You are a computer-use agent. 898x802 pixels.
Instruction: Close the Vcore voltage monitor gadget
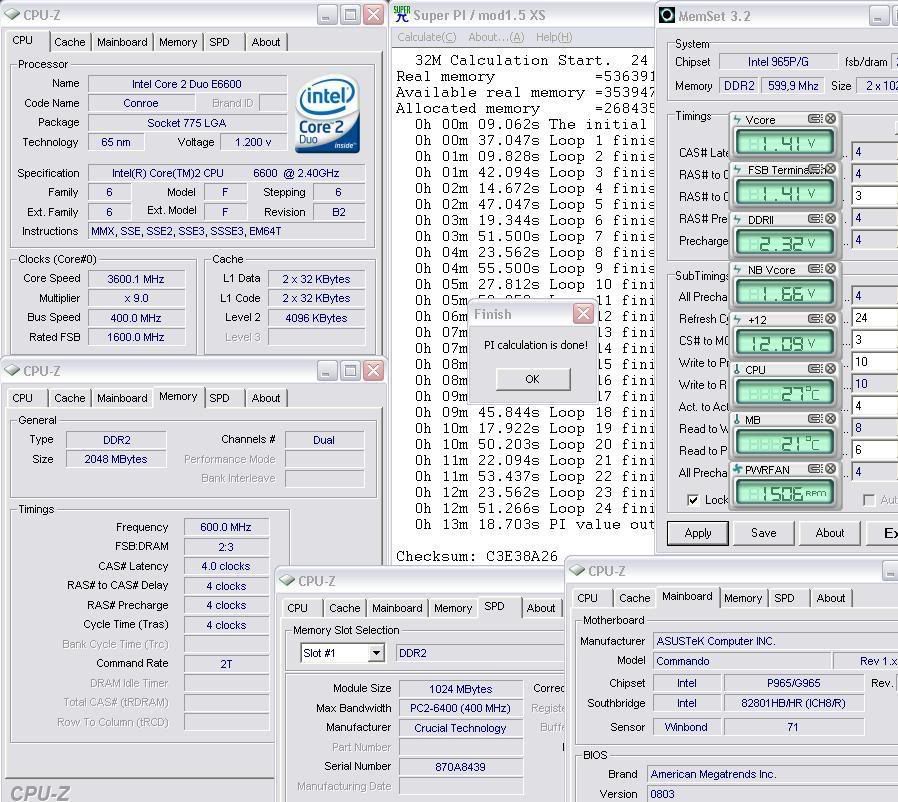(830, 119)
